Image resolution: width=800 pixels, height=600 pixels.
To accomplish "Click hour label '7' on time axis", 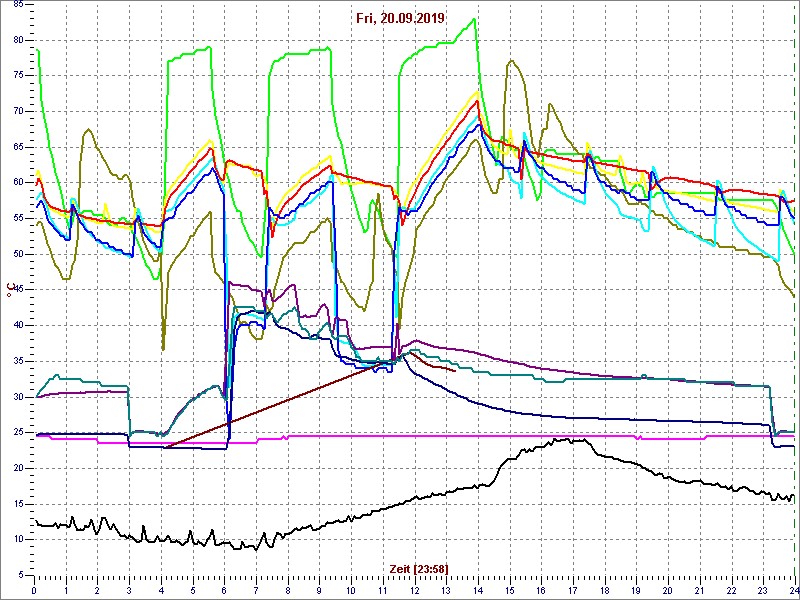I will pyautogui.click(x=256, y=591).
